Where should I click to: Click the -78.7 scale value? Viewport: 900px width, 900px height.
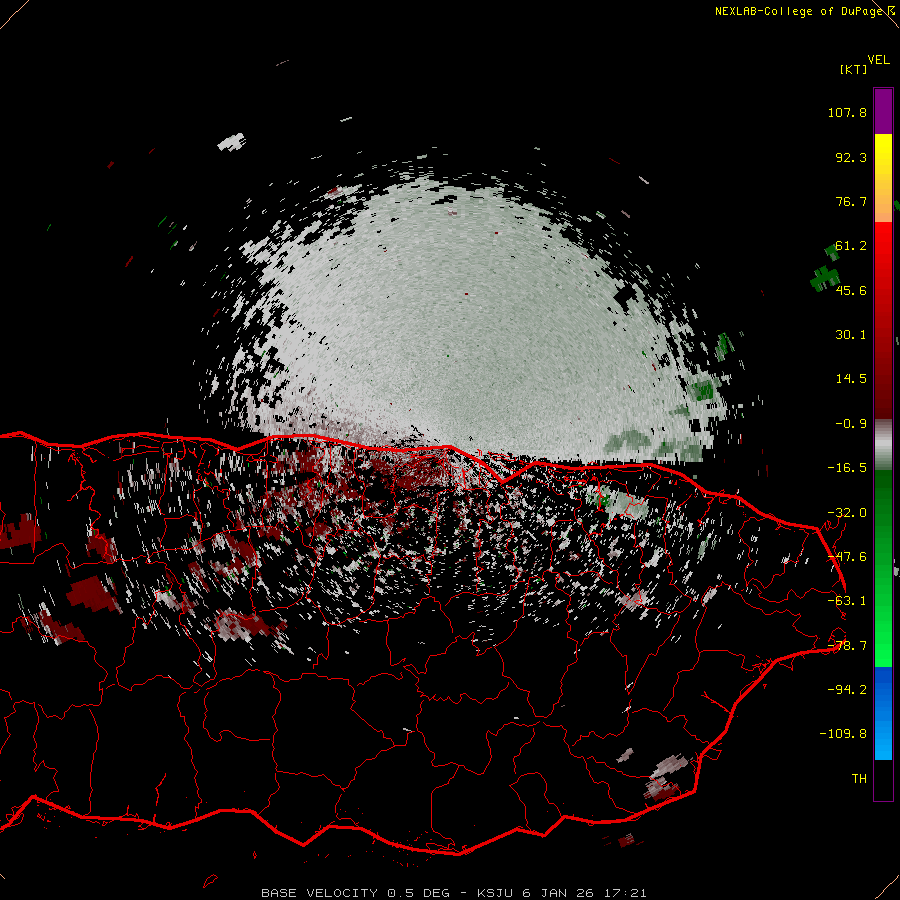point(847,646)
